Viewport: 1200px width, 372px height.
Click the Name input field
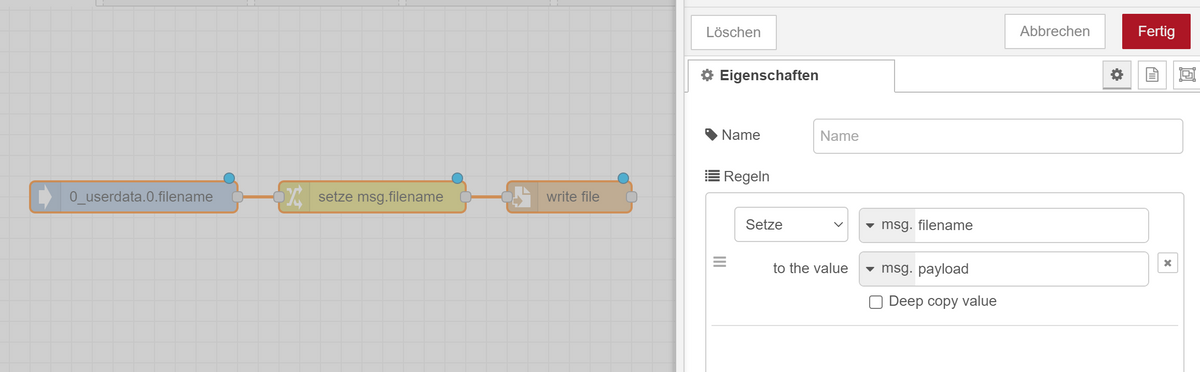[x=998, y=135]
